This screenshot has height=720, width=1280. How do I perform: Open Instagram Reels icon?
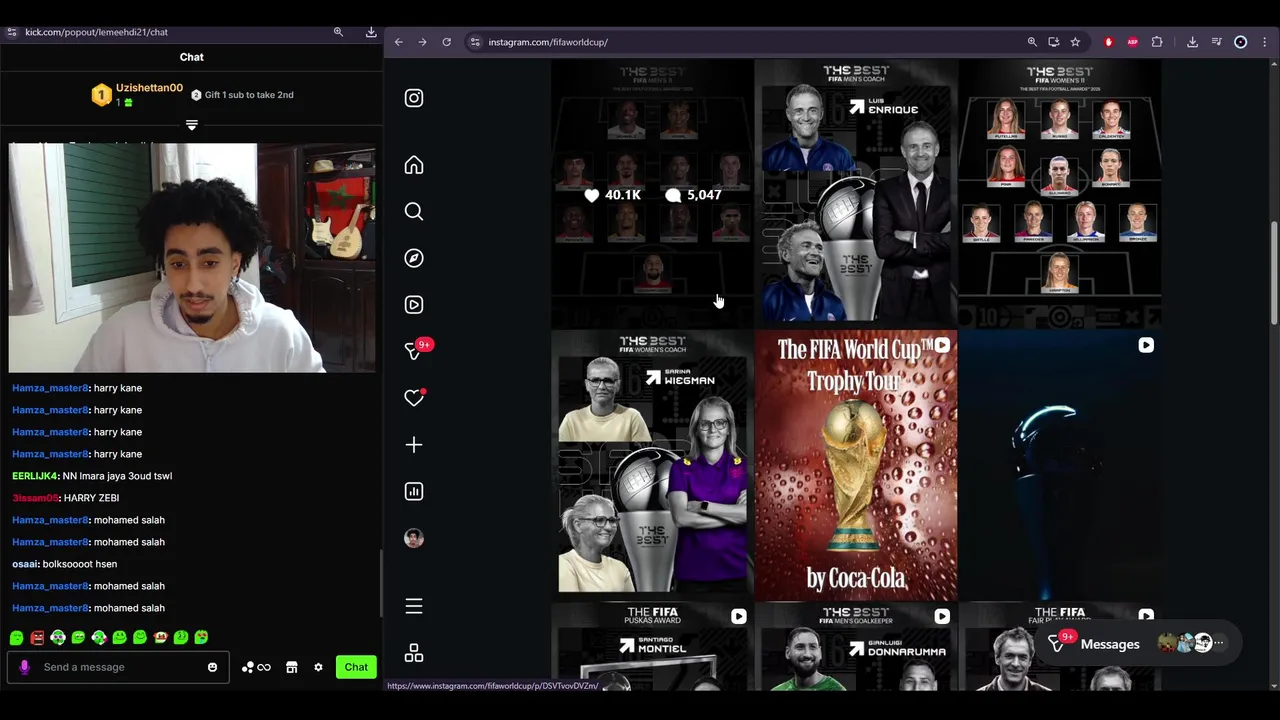[414, 305]
